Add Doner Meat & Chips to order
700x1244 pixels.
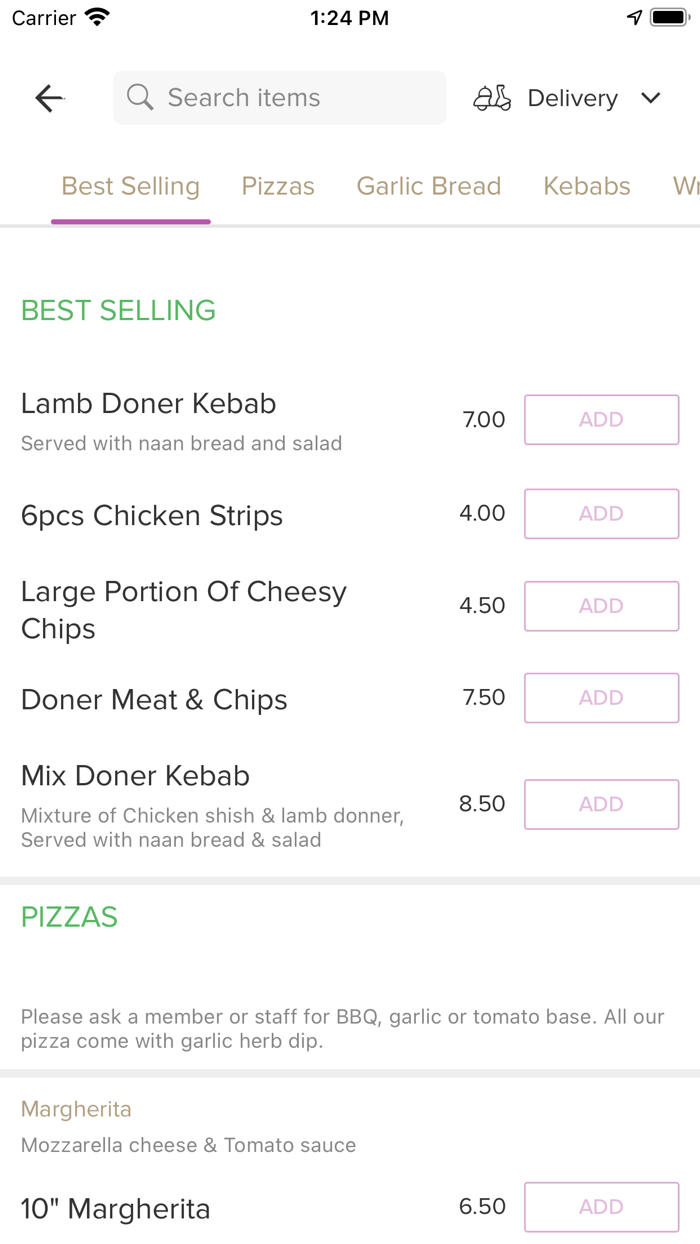point(601,698)
